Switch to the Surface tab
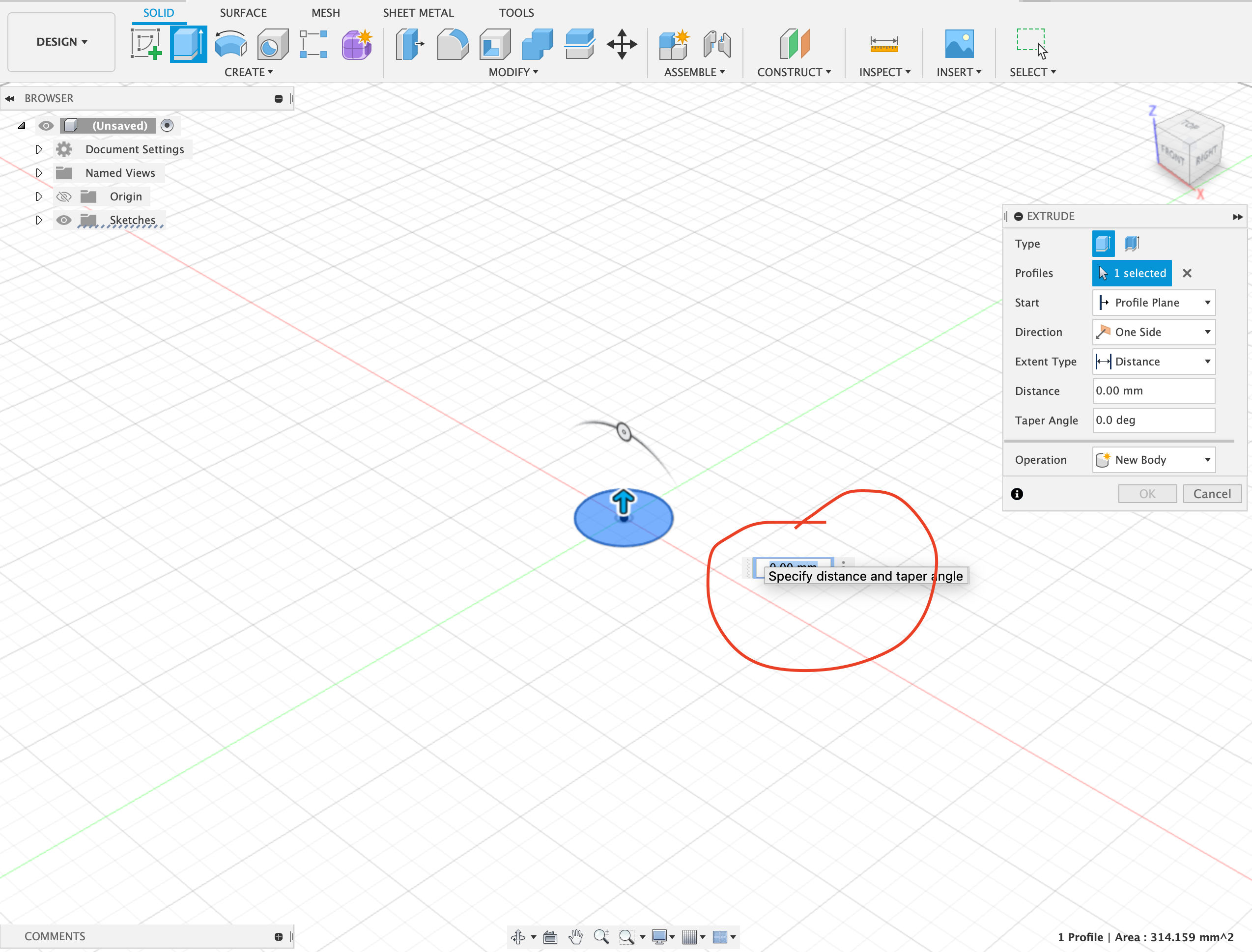Screen dimensions: 1252x952 coord(243,12)
